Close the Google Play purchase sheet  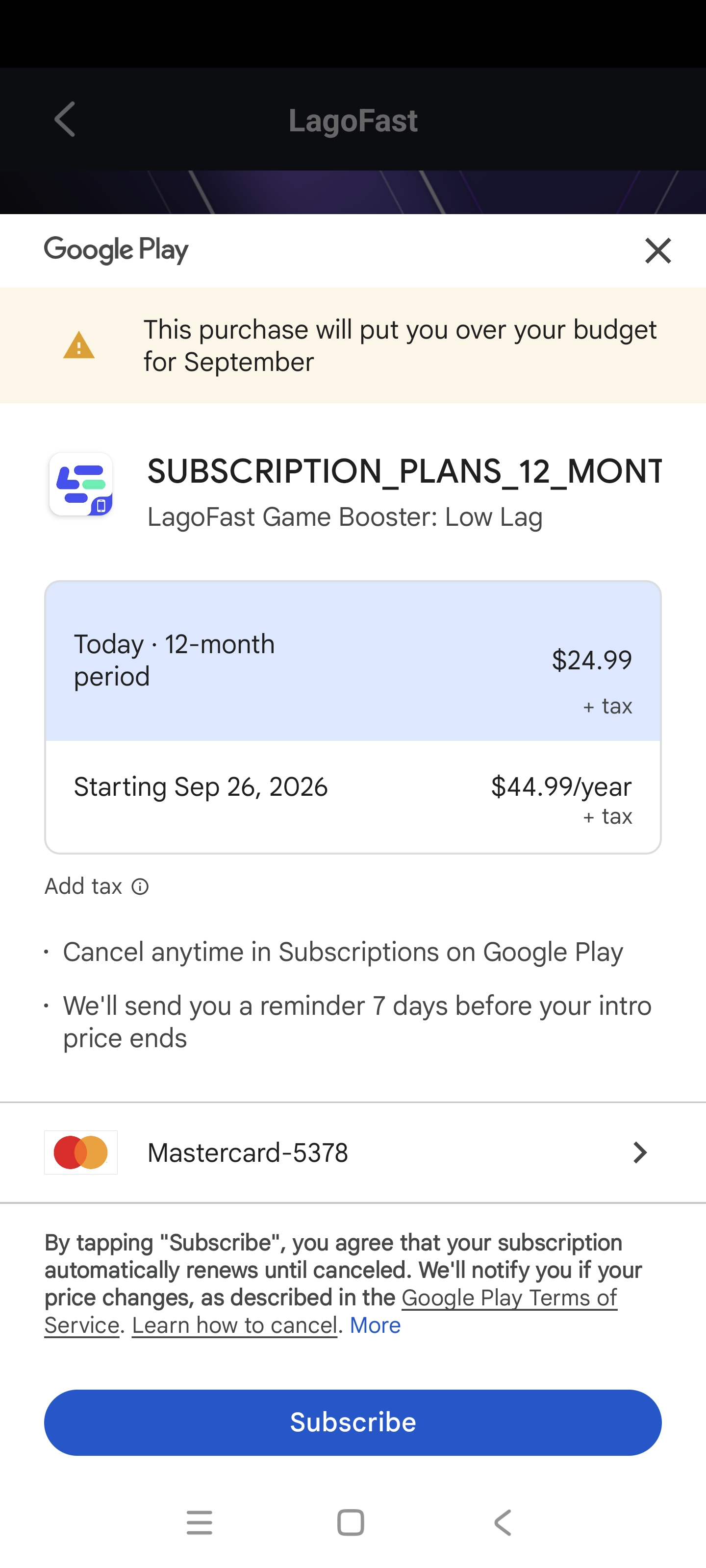point(658,251)
